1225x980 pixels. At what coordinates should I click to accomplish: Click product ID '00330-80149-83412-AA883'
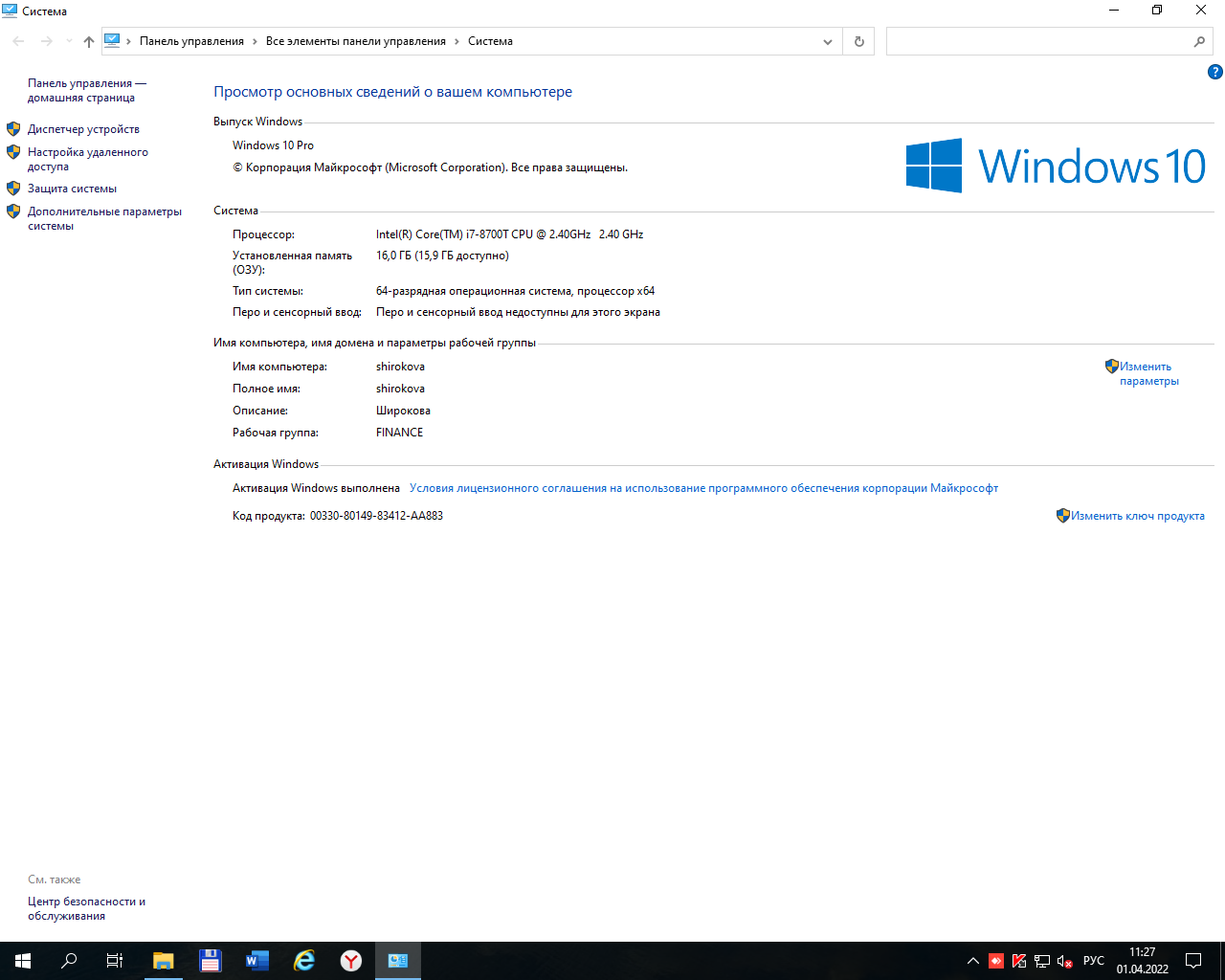coord(376,516)
